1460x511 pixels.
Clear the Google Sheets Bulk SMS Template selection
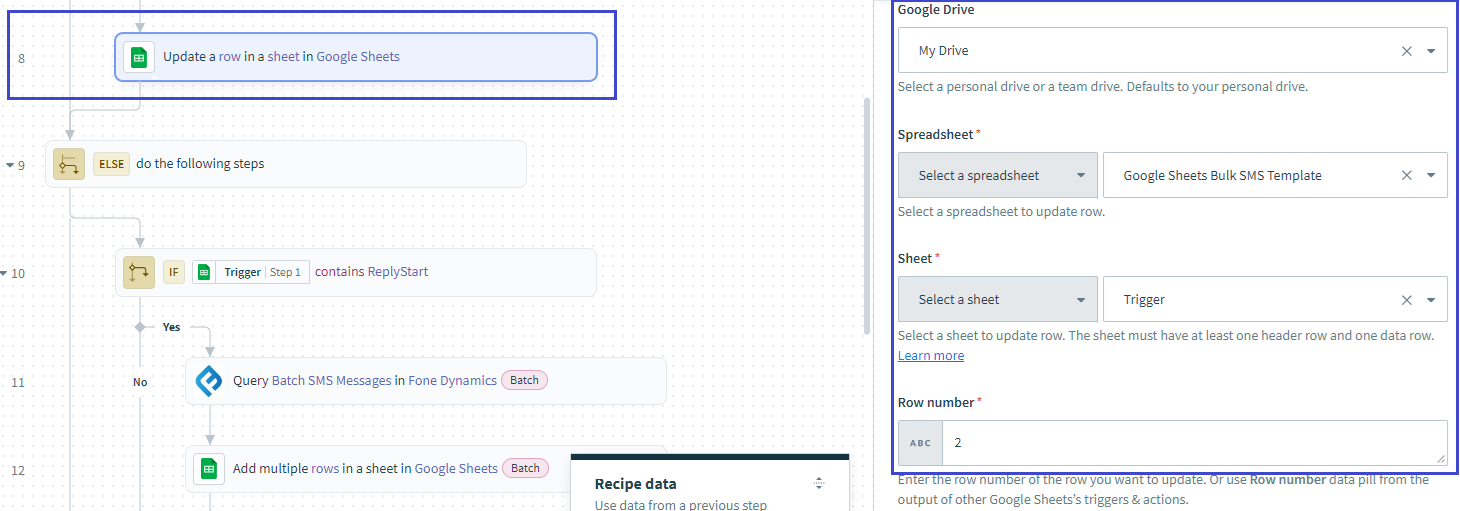[x=1406, y=175]
